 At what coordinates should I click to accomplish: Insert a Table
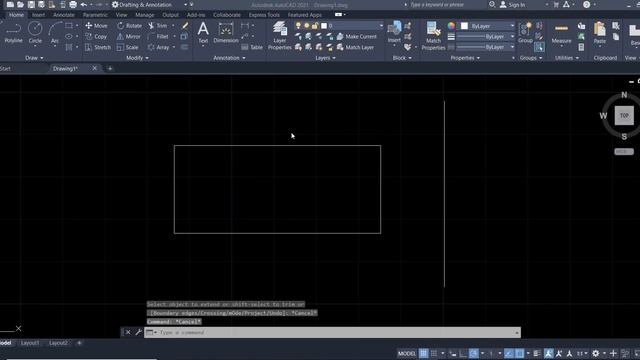coord(252,47)
